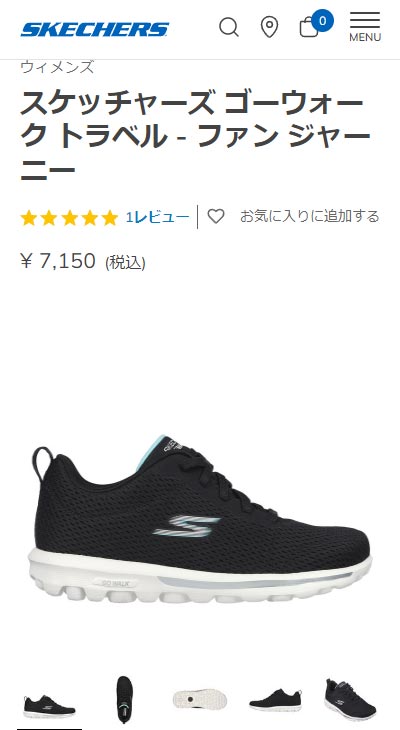Click the お気に入りに追加する text
This screenshot has width=400, height=730.
click(x=309, y=216)
